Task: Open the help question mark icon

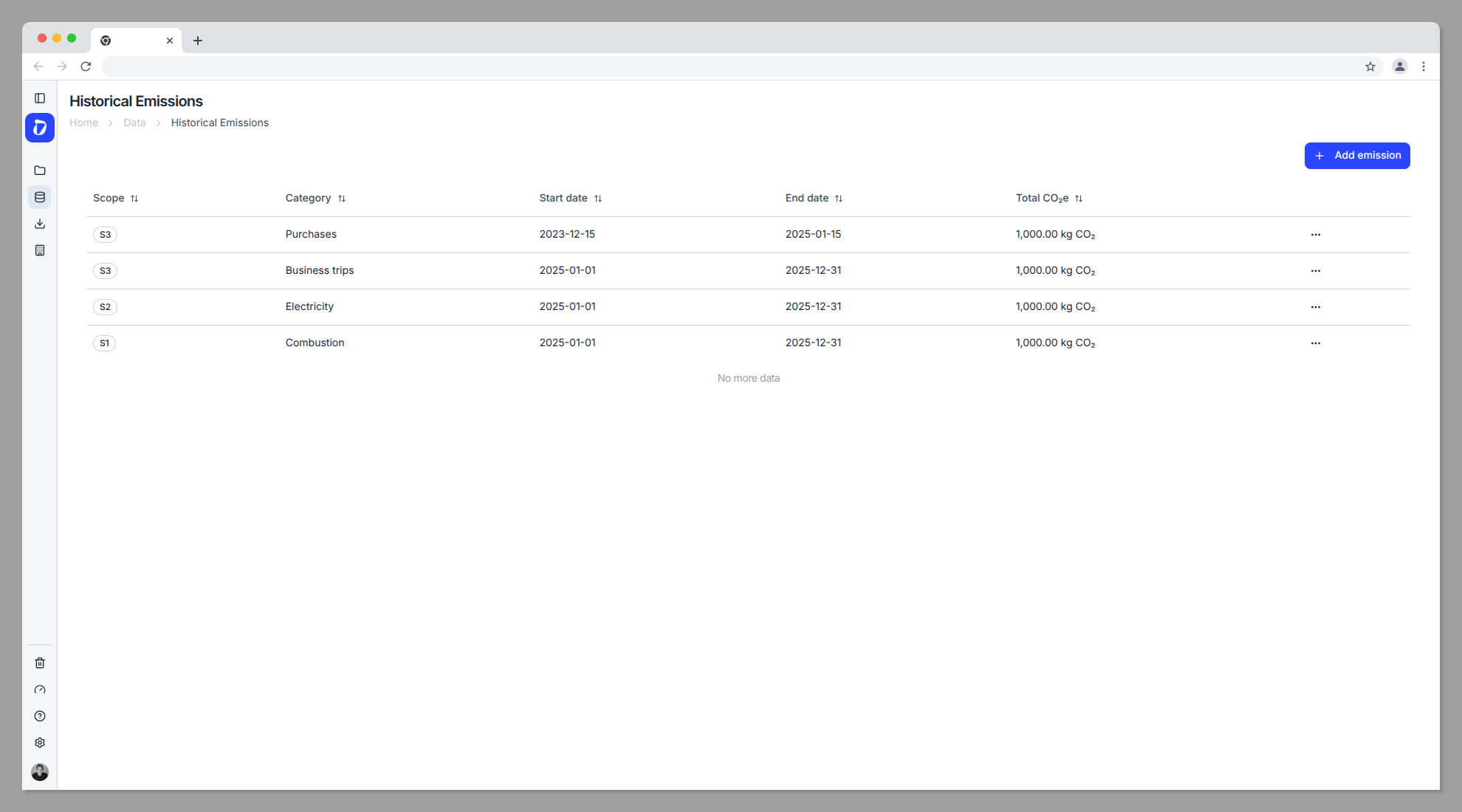Action: [40, 715]
